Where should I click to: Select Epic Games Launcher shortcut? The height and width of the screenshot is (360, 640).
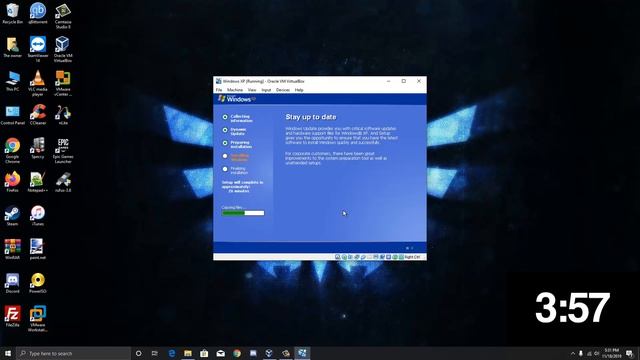tap(63, 150)
